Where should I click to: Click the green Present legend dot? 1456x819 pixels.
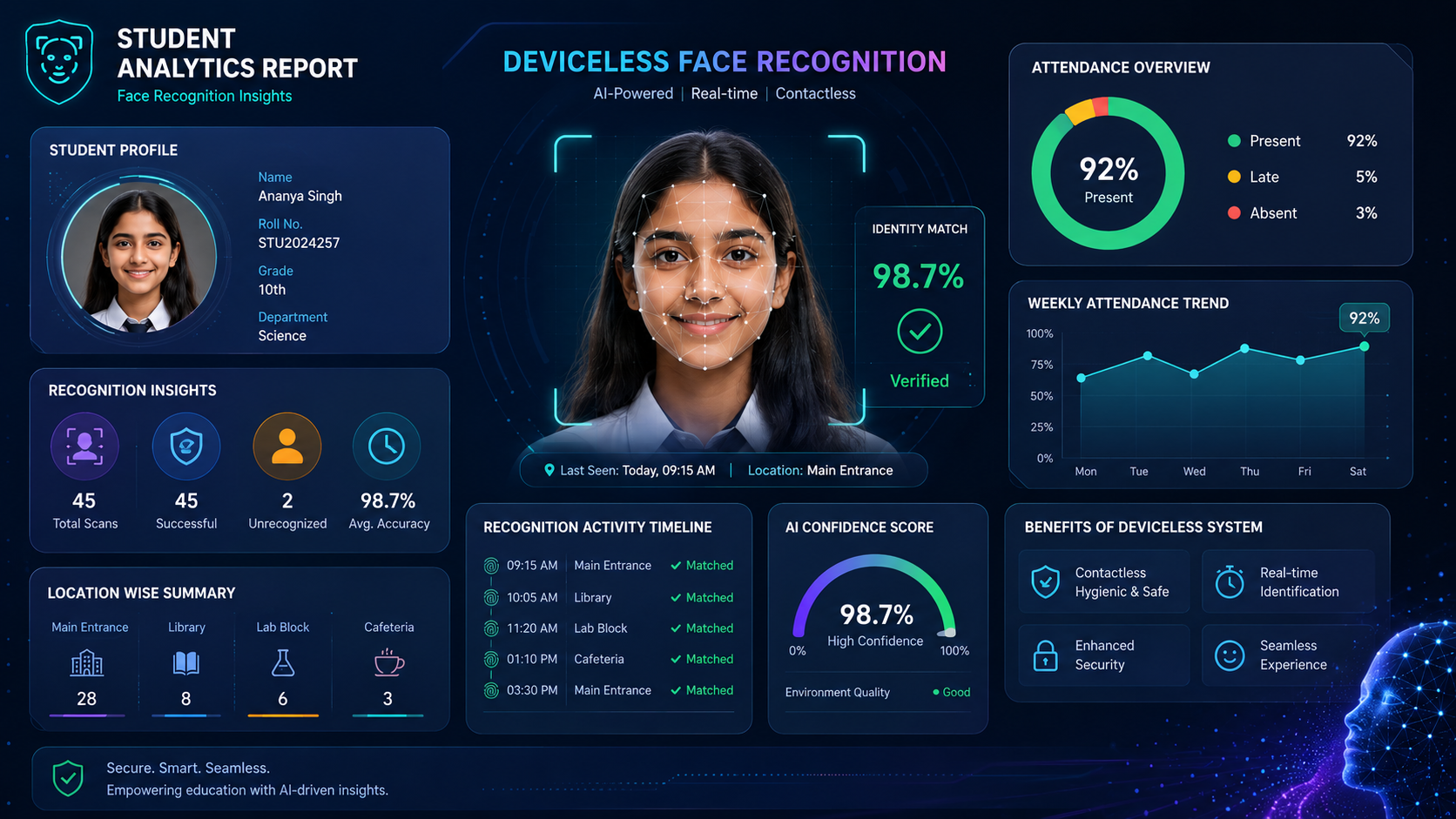click(1234, 141)
